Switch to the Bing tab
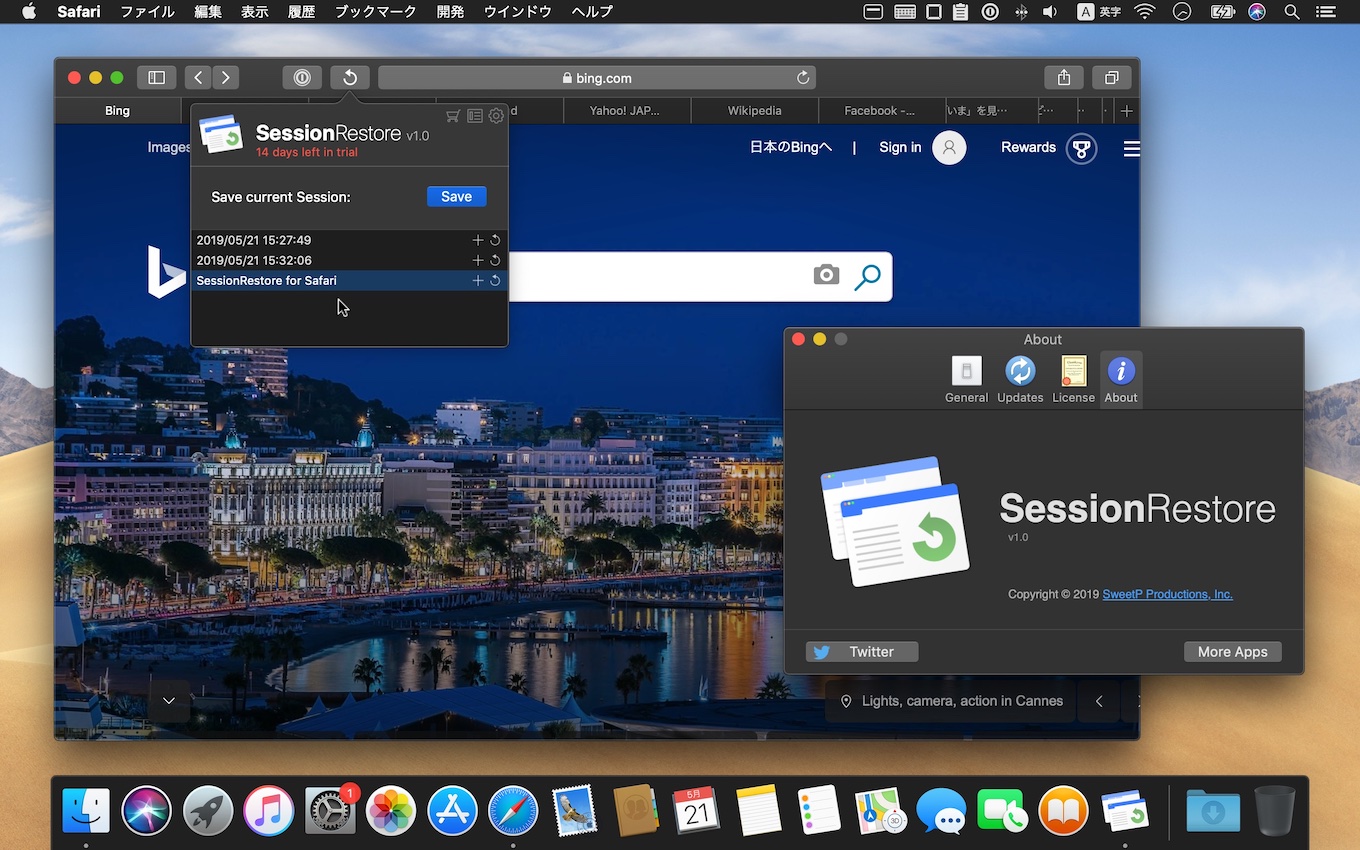 click(x=117, y=111)
